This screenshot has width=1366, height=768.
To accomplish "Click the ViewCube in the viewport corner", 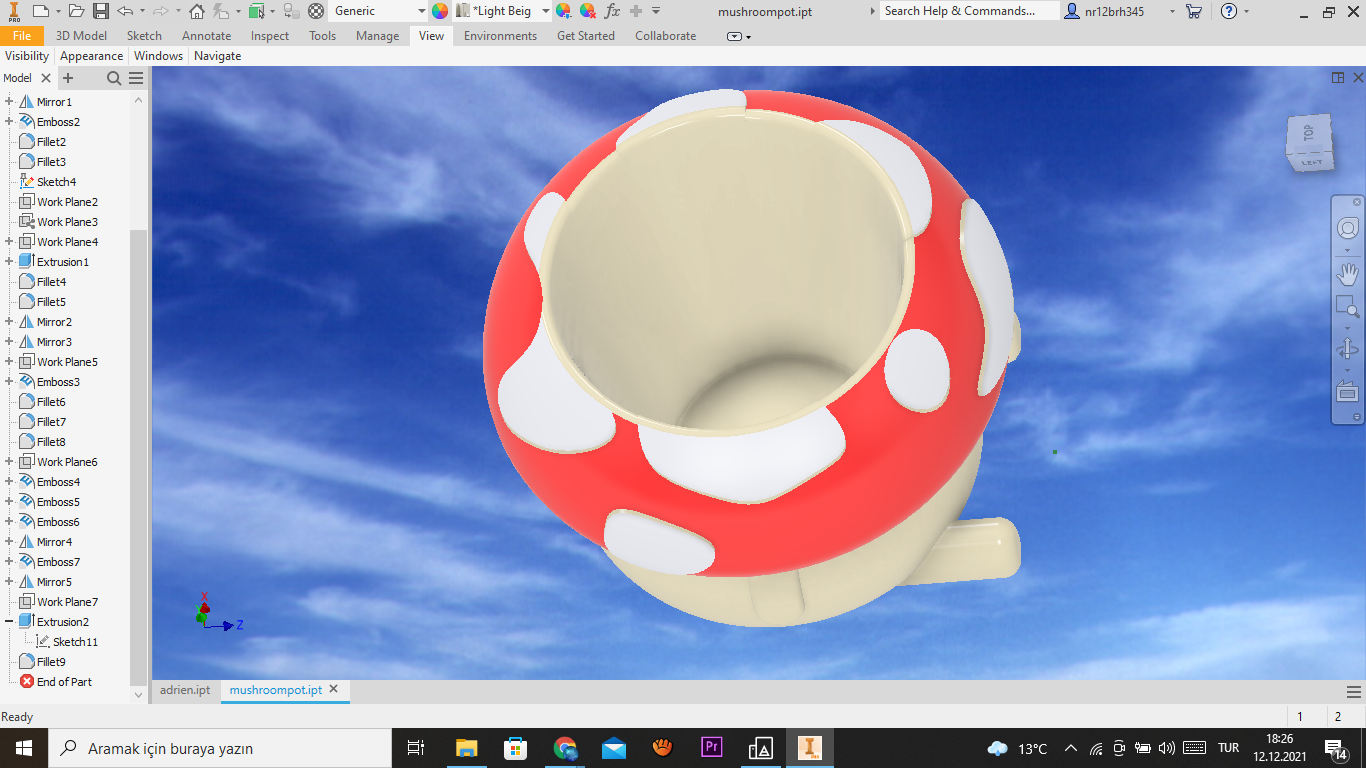I will pos(1310,142).
